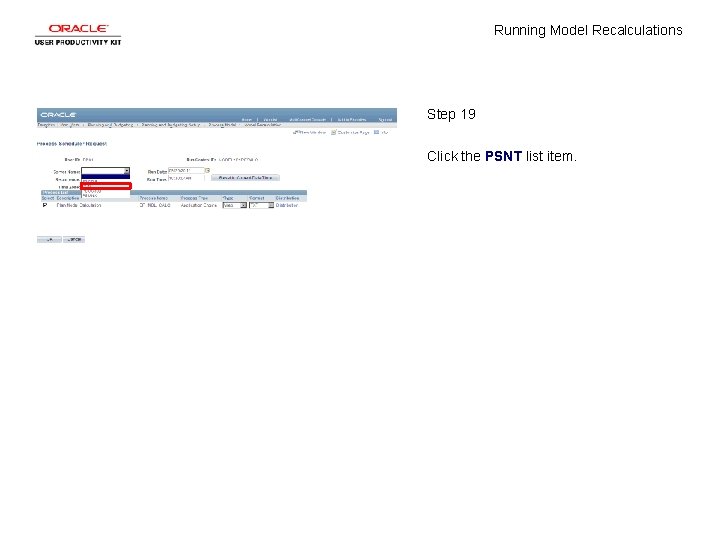Select the Process Model breadcrumb item

[x=222, y=125]
